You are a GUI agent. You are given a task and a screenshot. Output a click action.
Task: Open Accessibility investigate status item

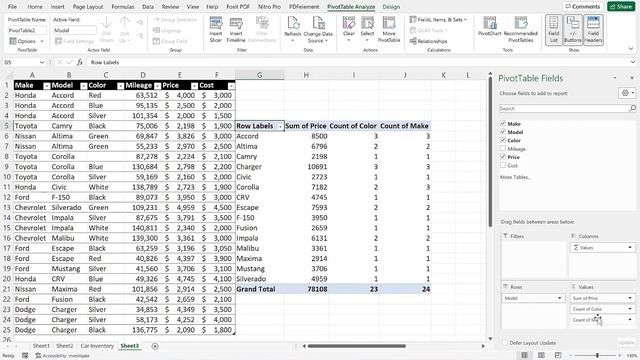[x=62, y=356]
